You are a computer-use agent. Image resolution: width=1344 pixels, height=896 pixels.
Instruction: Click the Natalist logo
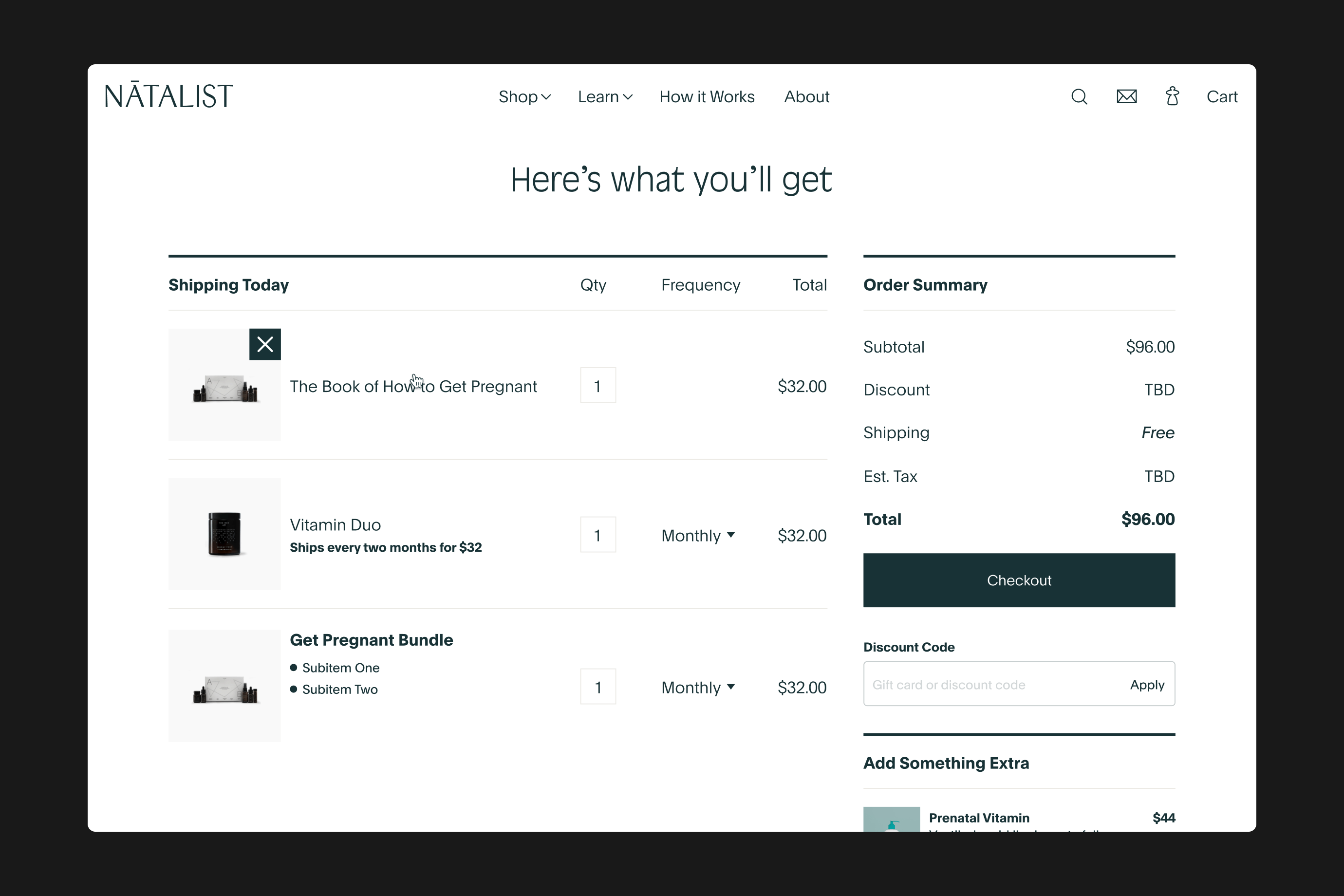tap(168, 95)
